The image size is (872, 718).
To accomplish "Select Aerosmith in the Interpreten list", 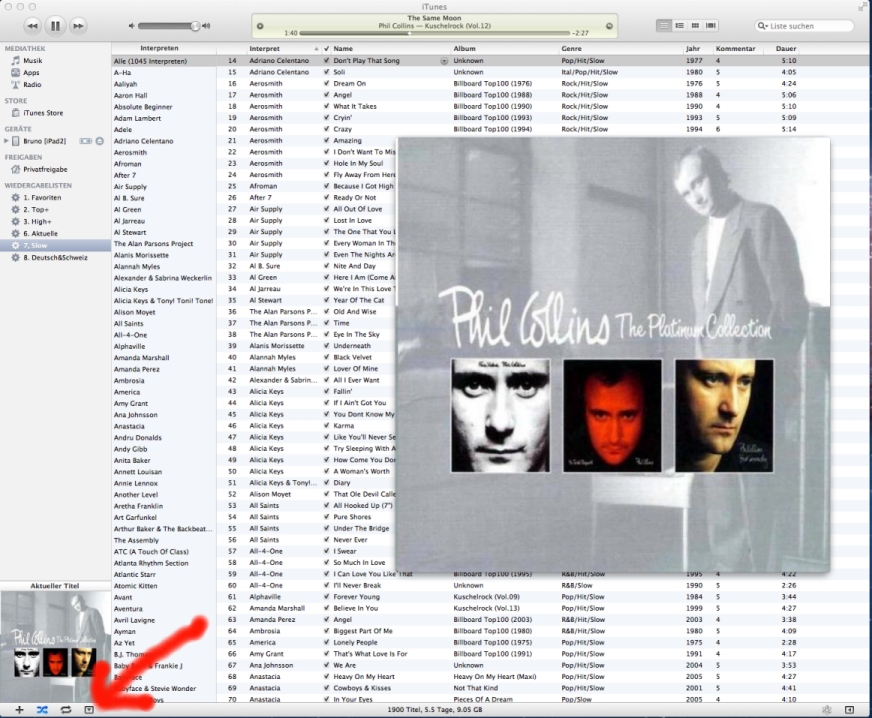I will click(128, 152).
